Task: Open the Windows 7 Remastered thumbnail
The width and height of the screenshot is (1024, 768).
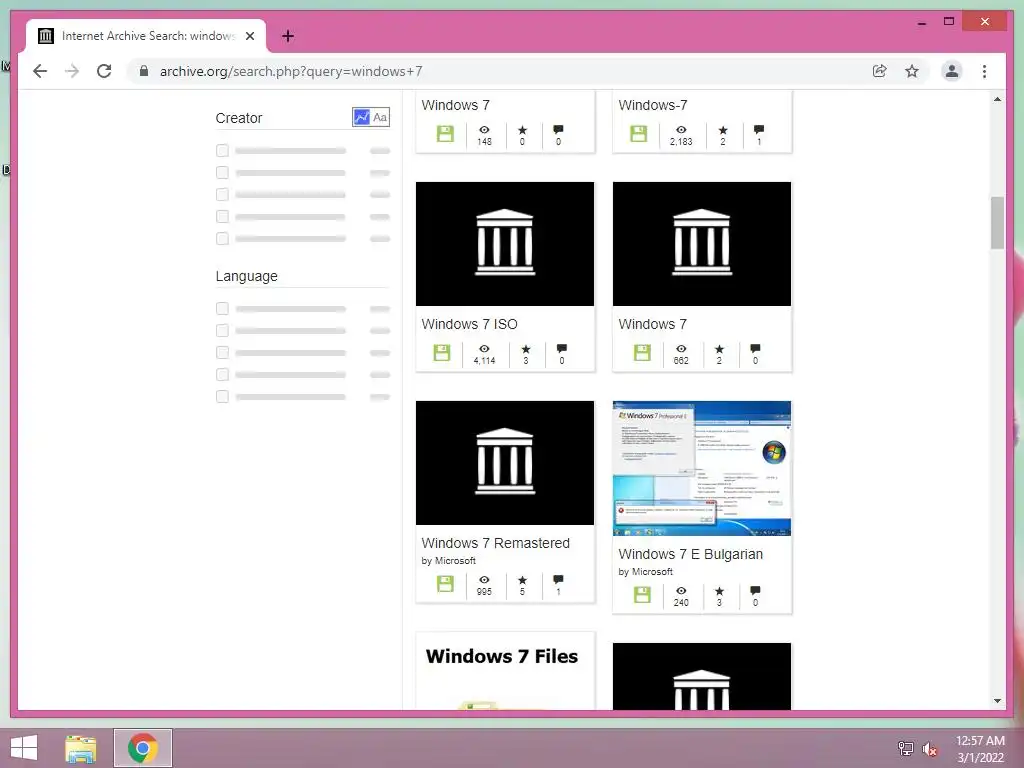Action: [505, 462]
